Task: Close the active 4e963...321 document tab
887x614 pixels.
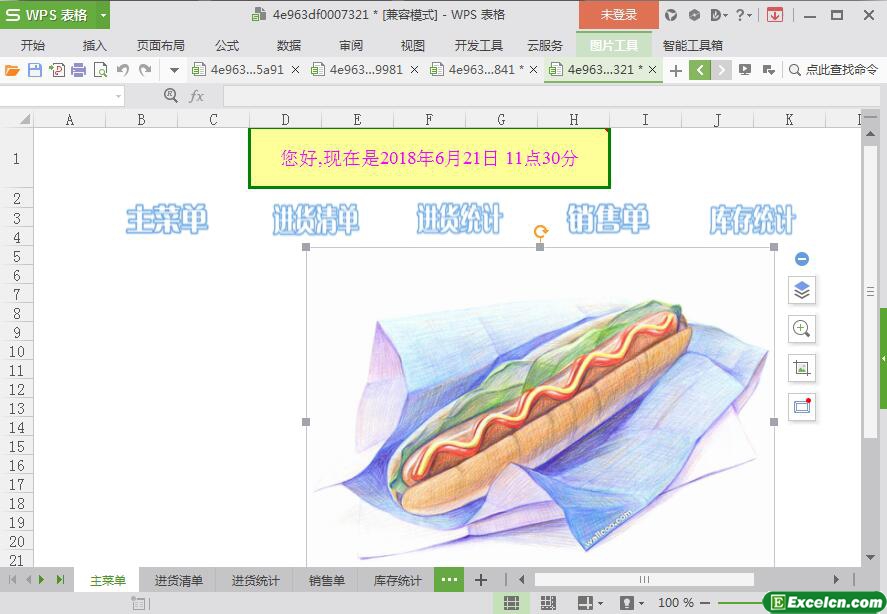Action: click(652, 70)
